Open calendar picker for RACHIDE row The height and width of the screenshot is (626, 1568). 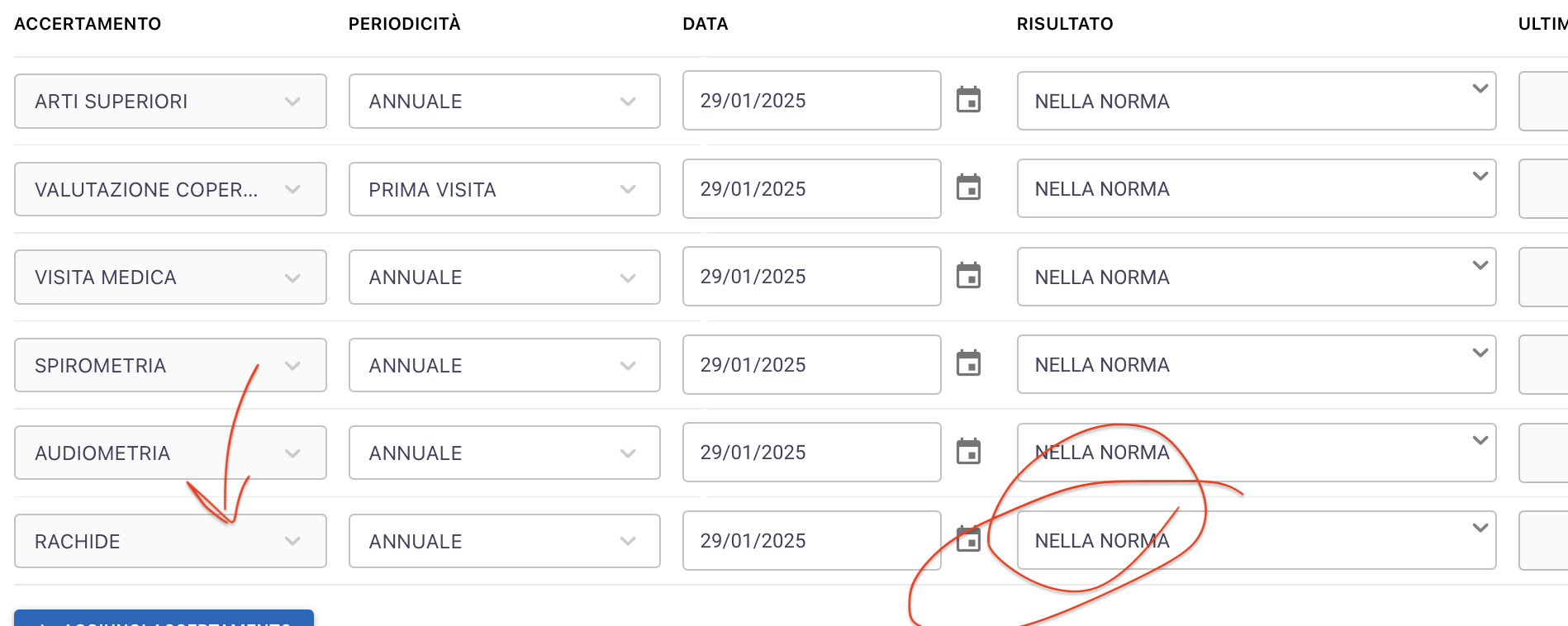(968, 540)
